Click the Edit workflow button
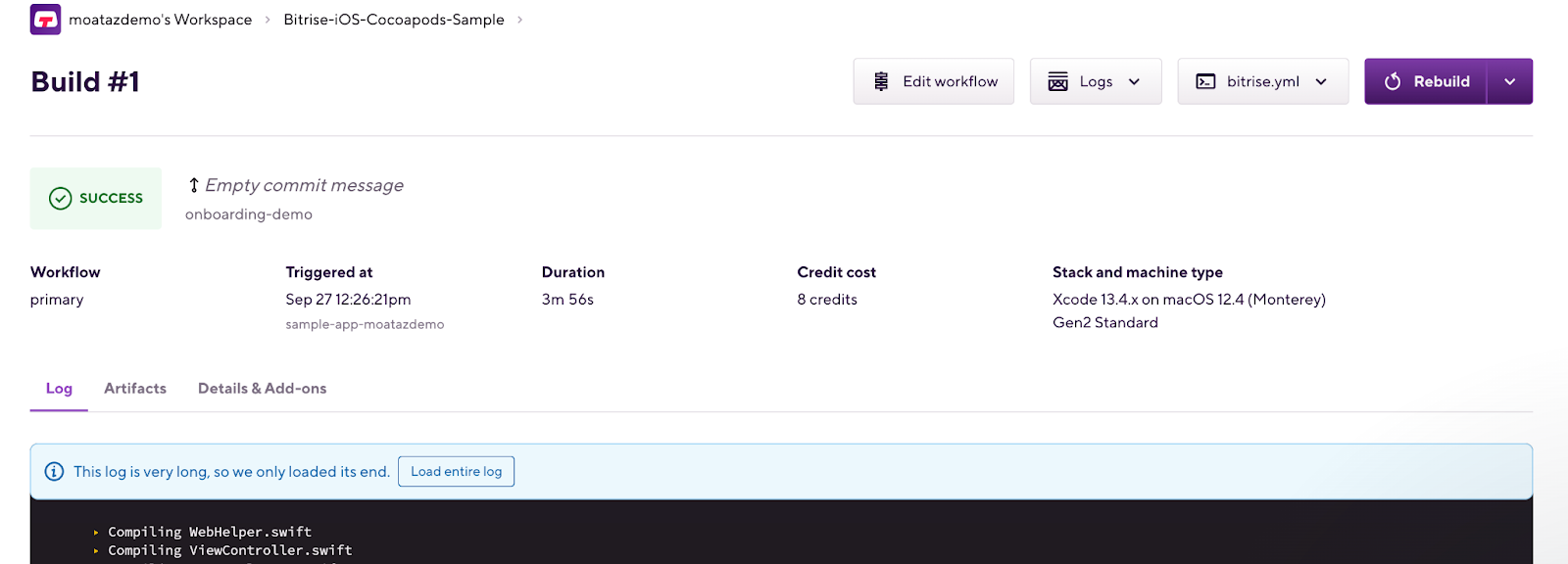The height and width of the screenshot is (564, 1568). tap(934, 81)
